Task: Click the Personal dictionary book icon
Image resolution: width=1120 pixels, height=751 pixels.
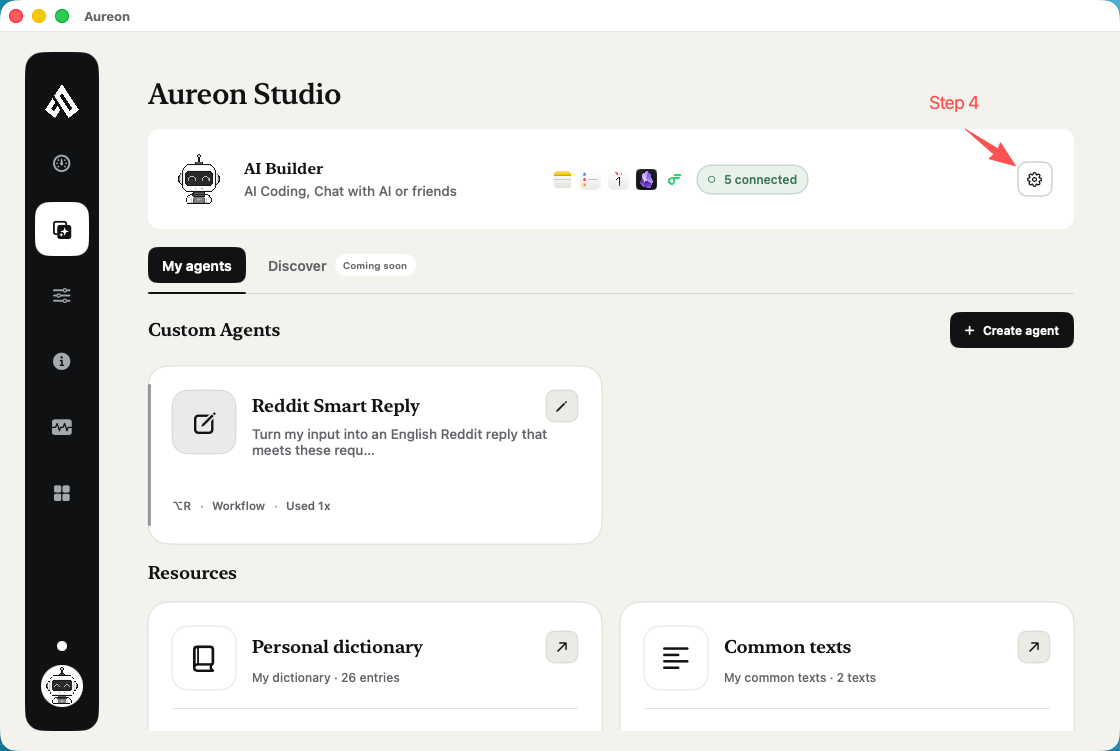Action: [204, 658]
